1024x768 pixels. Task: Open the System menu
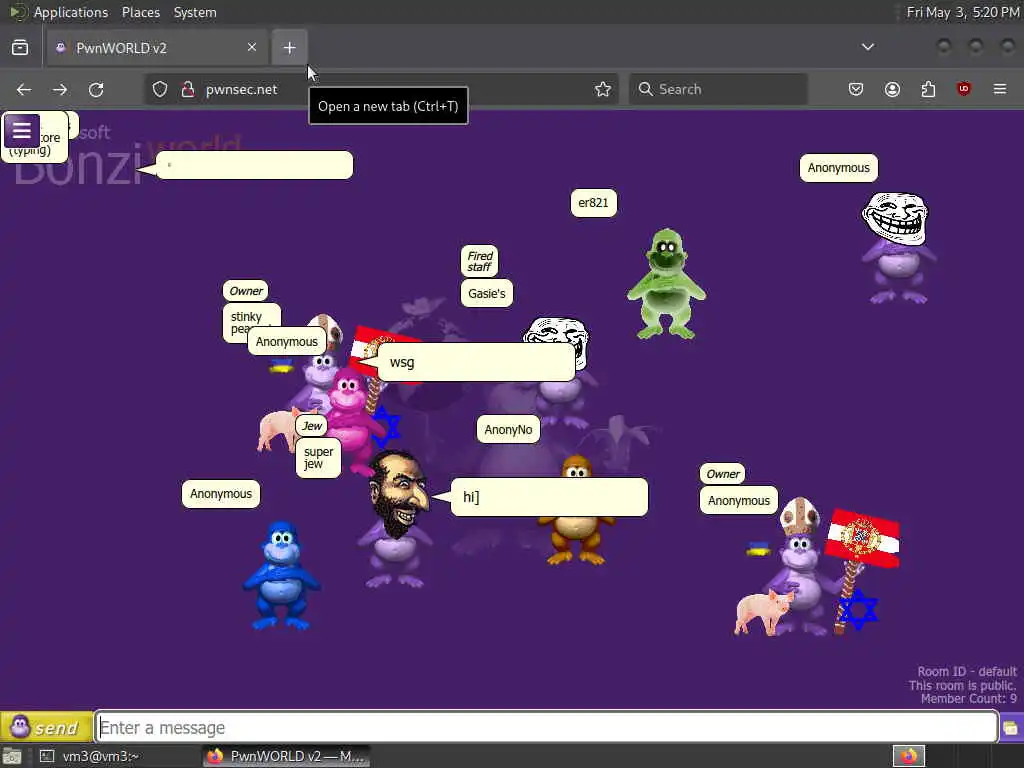[x=195, y=12]
